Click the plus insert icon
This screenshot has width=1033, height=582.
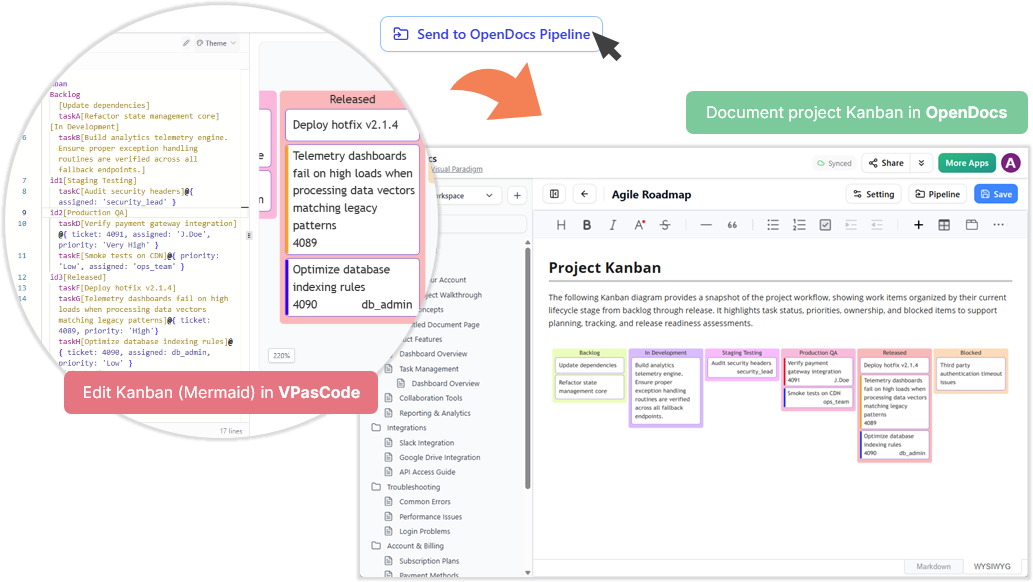click(918, 225)
